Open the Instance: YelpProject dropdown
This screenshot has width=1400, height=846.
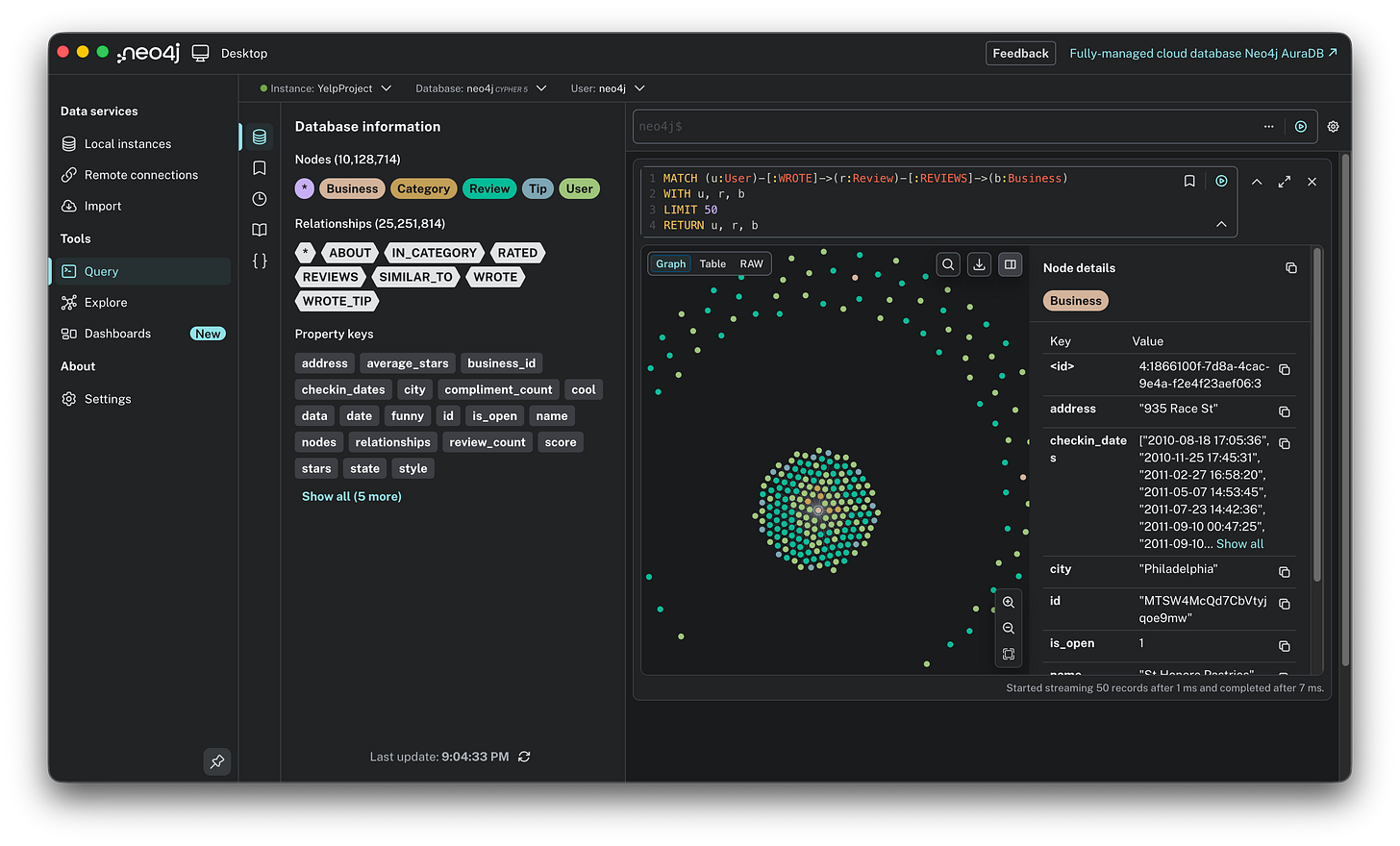[325, 87]
